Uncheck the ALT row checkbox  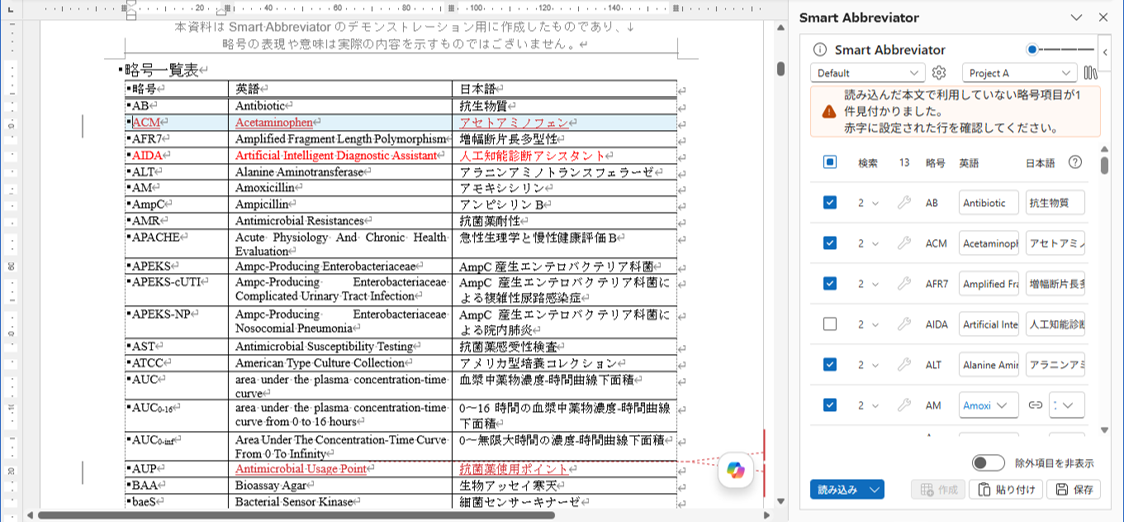click(830, 365)
